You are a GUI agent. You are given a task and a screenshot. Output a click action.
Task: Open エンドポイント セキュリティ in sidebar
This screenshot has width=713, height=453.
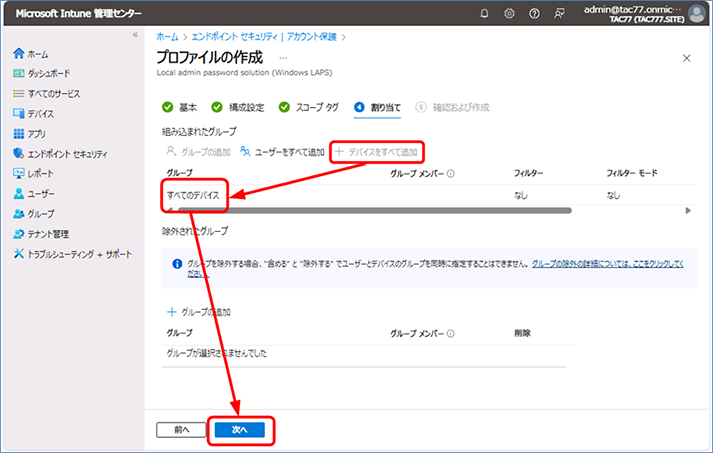pyautogui.click(x=60, y=154)
